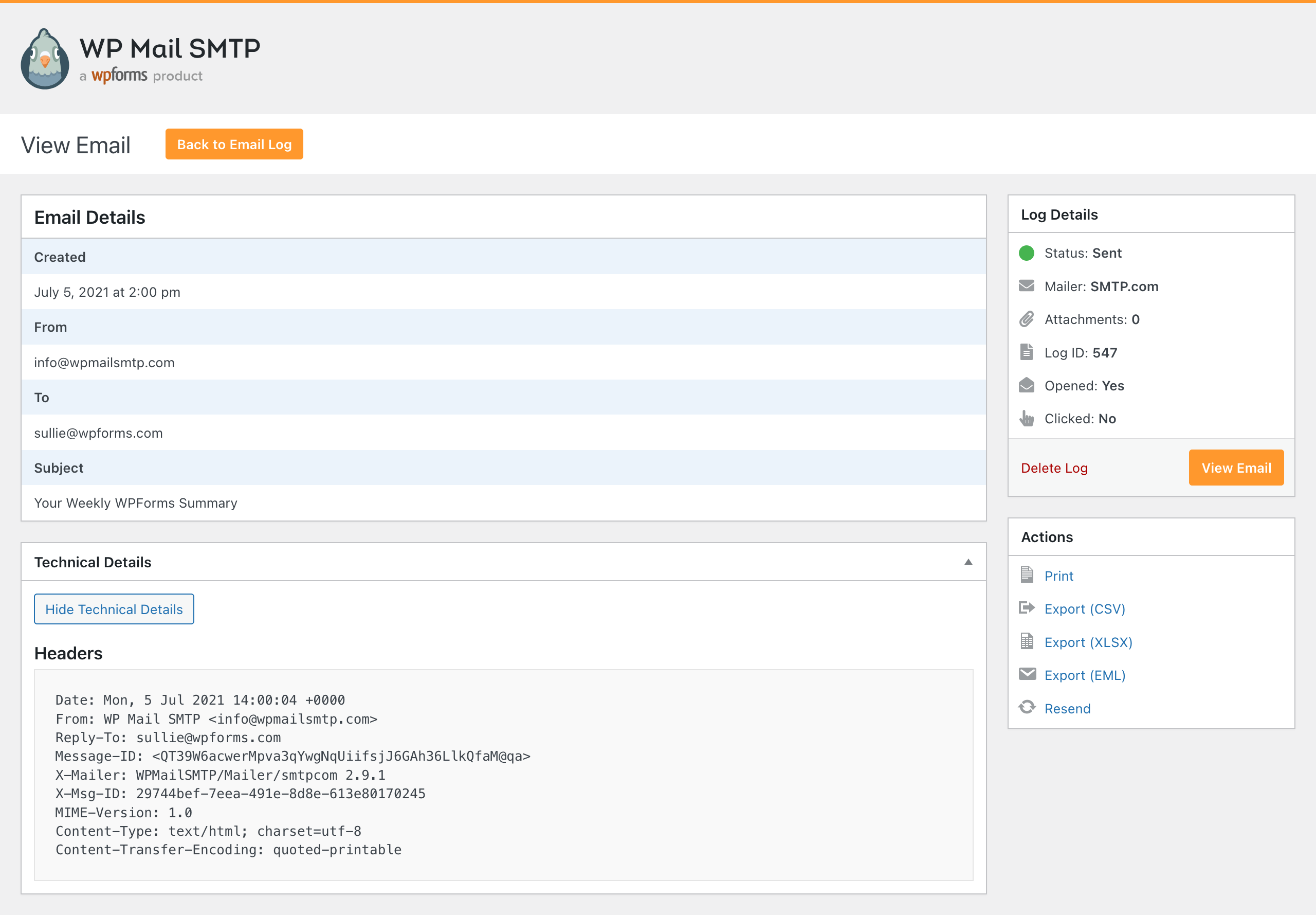The height and width of the screenshot is (915, 1316).
Task: Click the Opened envelope icon
Action: pyautogui.click(x=1026, y=385)
